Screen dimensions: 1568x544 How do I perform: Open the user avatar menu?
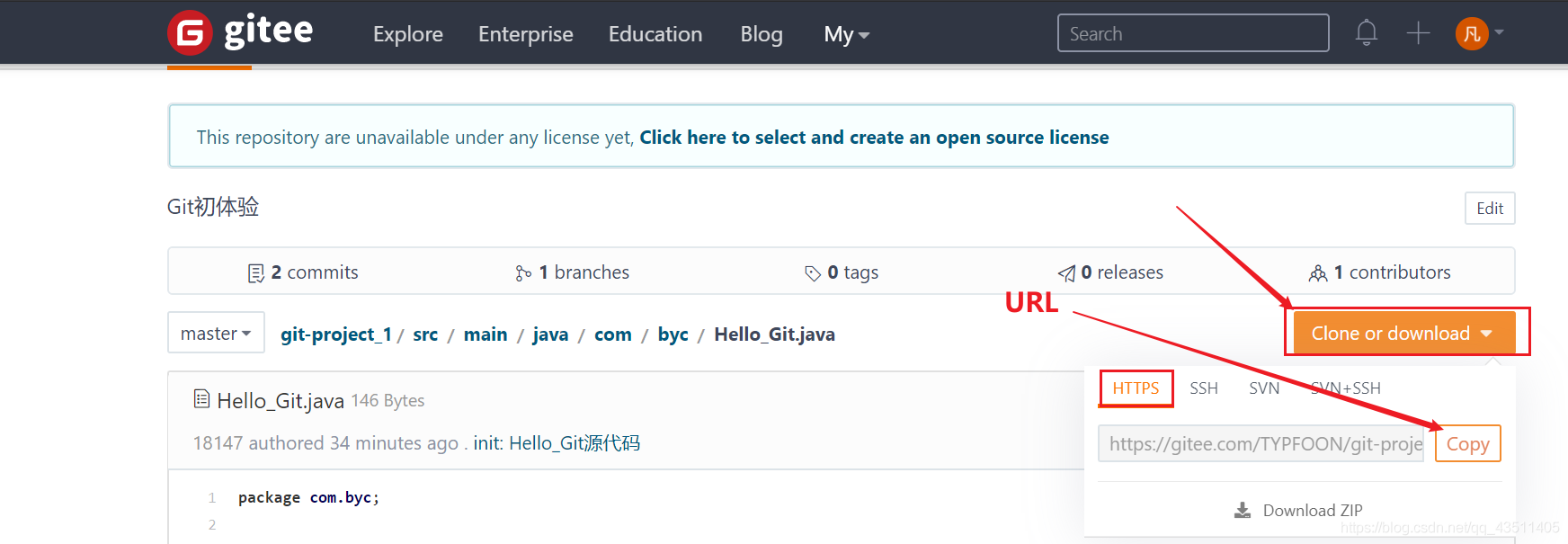(x=1472, y=34)
